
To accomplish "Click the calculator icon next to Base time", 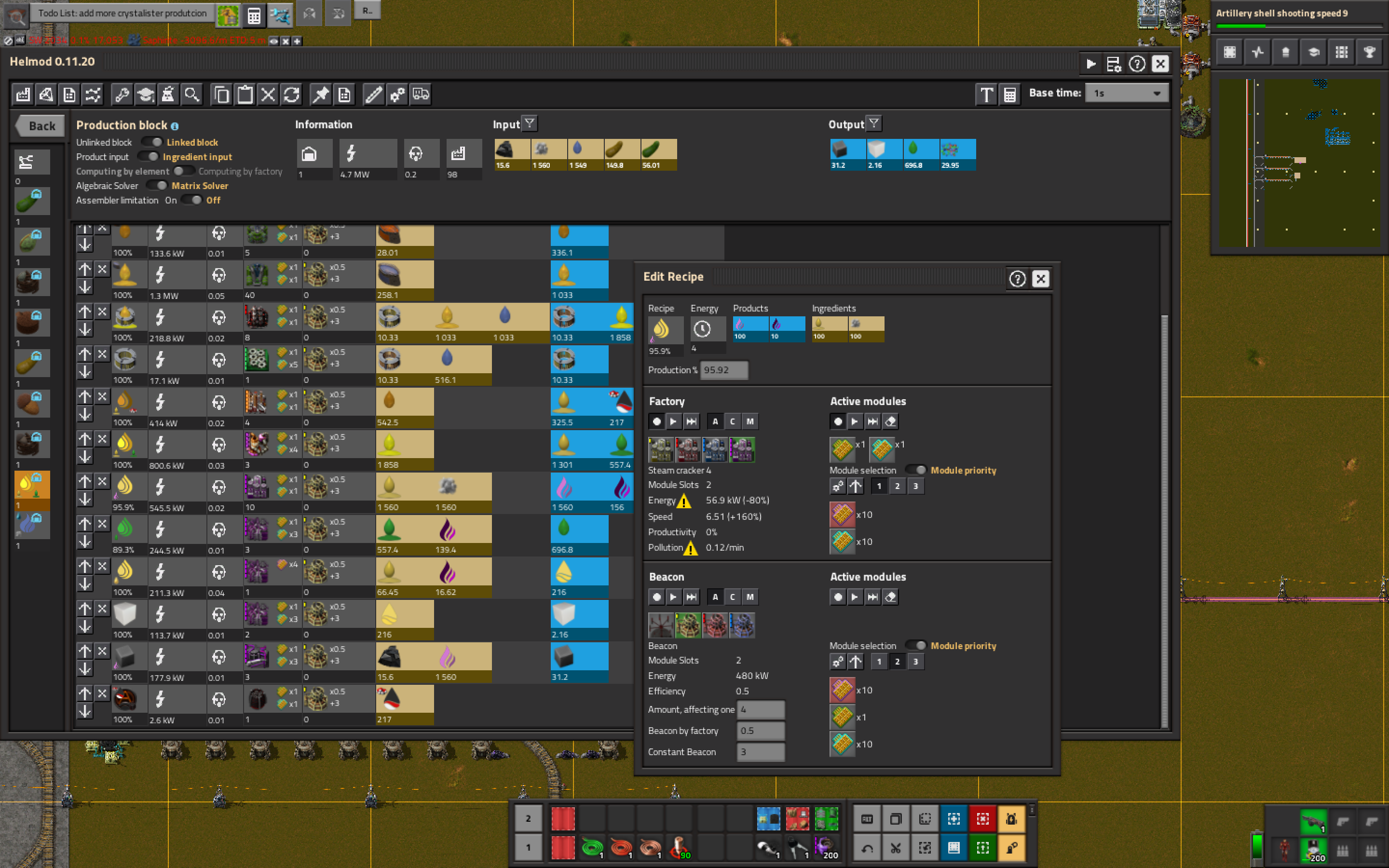I will 1009,94.
